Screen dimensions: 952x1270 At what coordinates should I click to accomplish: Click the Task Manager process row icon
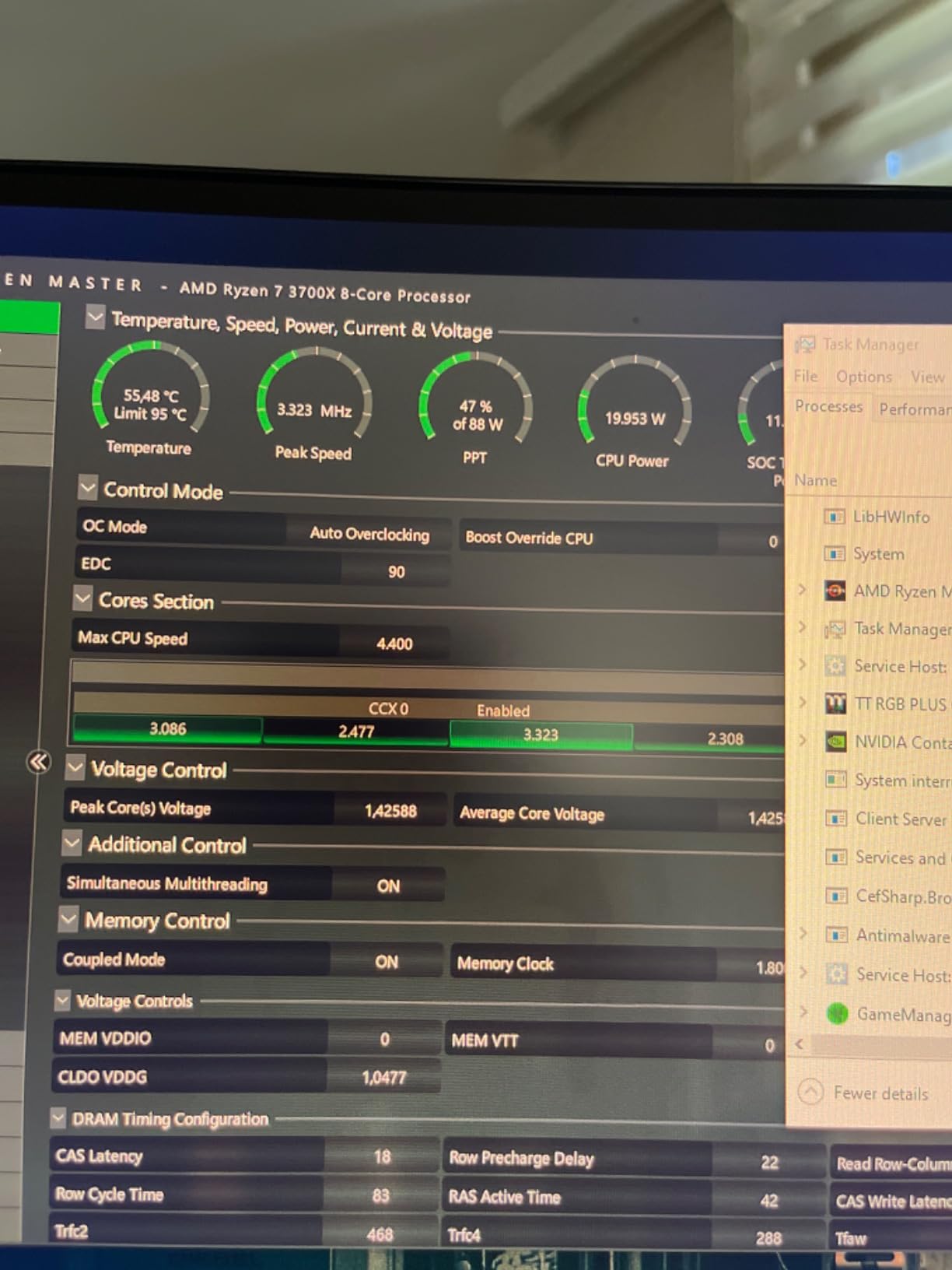pyautogui.click(x=835, y=628)
